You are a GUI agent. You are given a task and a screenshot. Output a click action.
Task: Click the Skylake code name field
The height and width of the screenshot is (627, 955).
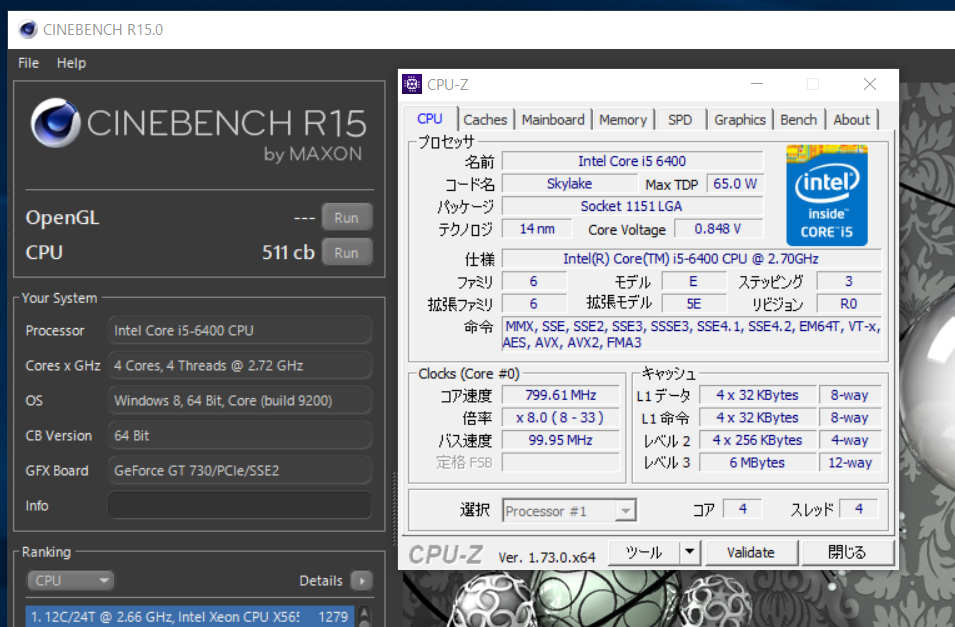tap(569, 183)
